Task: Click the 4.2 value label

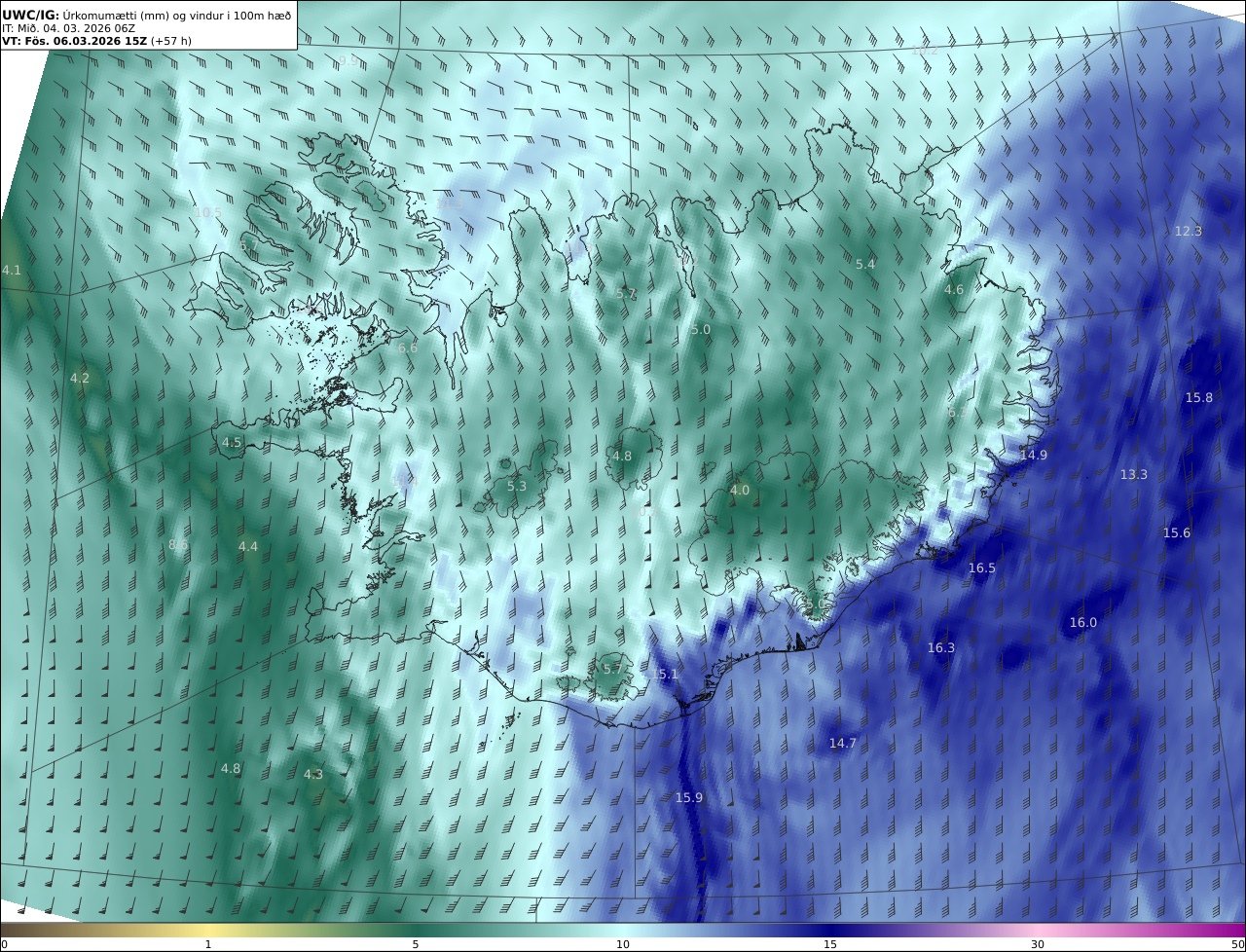Action: 79,379
